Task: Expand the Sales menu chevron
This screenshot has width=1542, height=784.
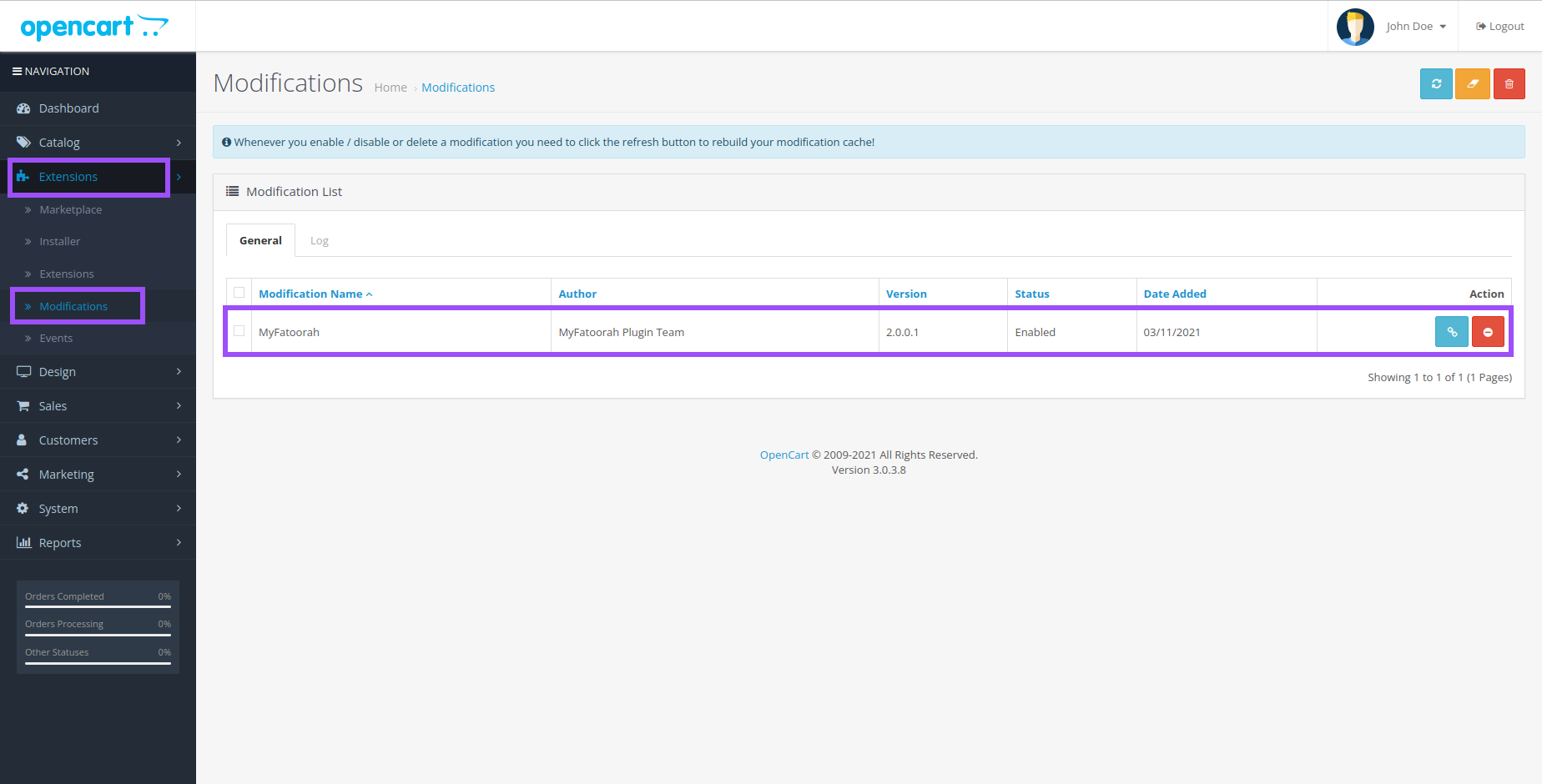Action: pyautogui.click(x=179, y=406)
